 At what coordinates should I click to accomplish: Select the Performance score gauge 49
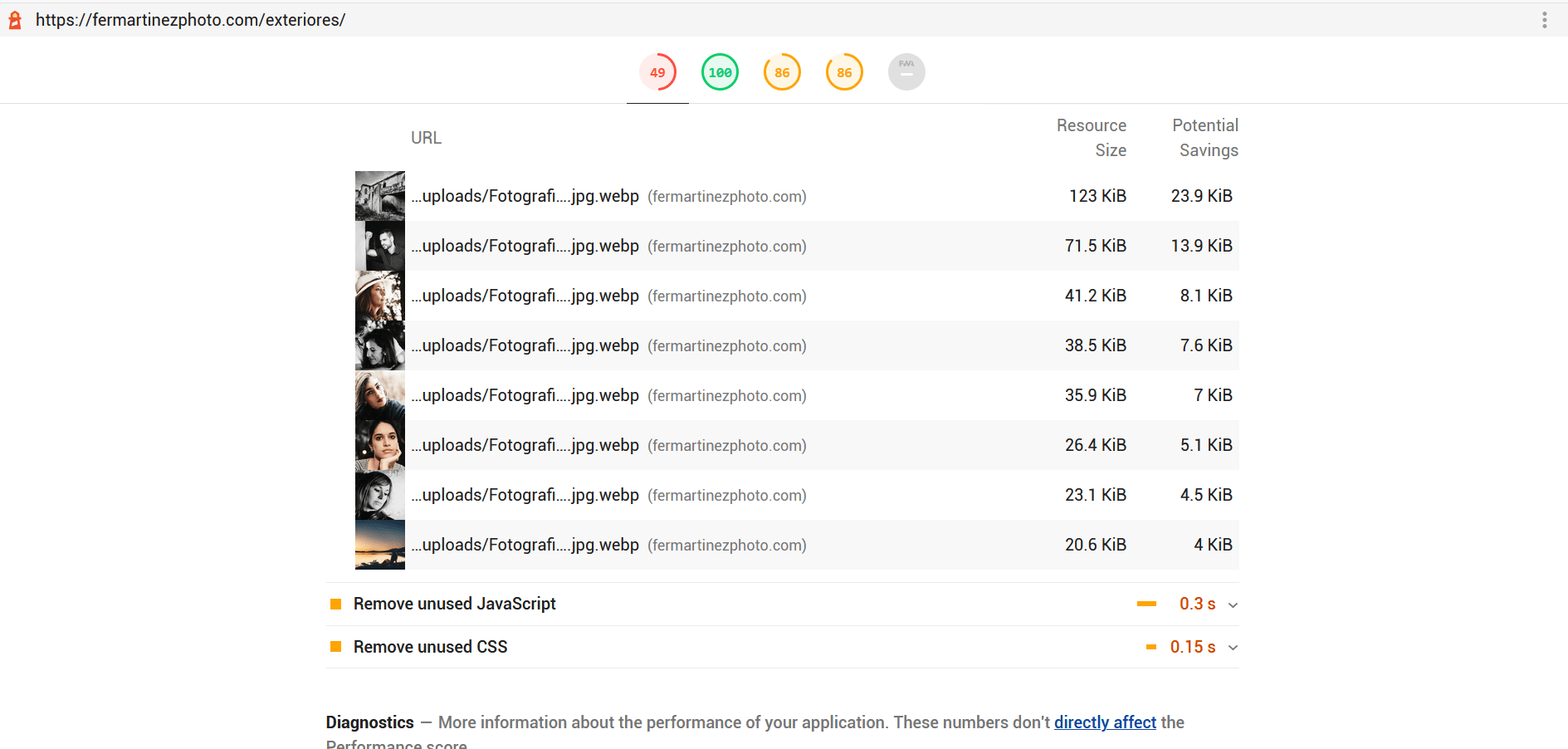point(657,72)
